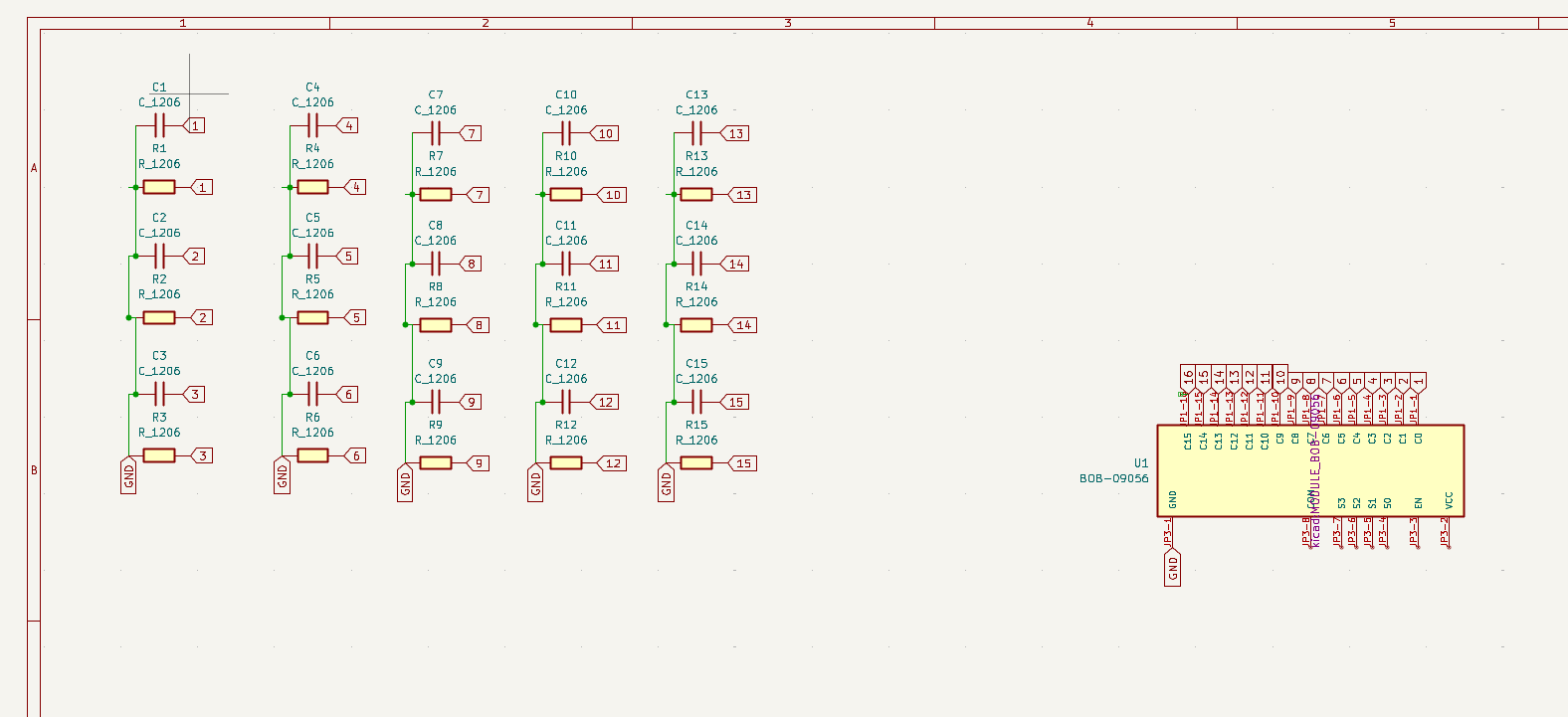1568x717 pixels.
Task: Click the BOB-09056 value text
Action: (1114, 478)
